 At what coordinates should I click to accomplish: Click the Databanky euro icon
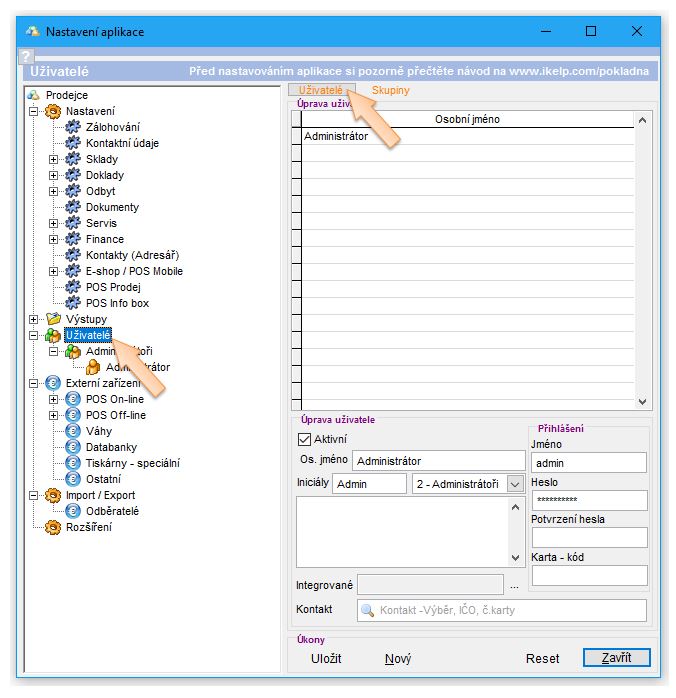tap(72, 447)
